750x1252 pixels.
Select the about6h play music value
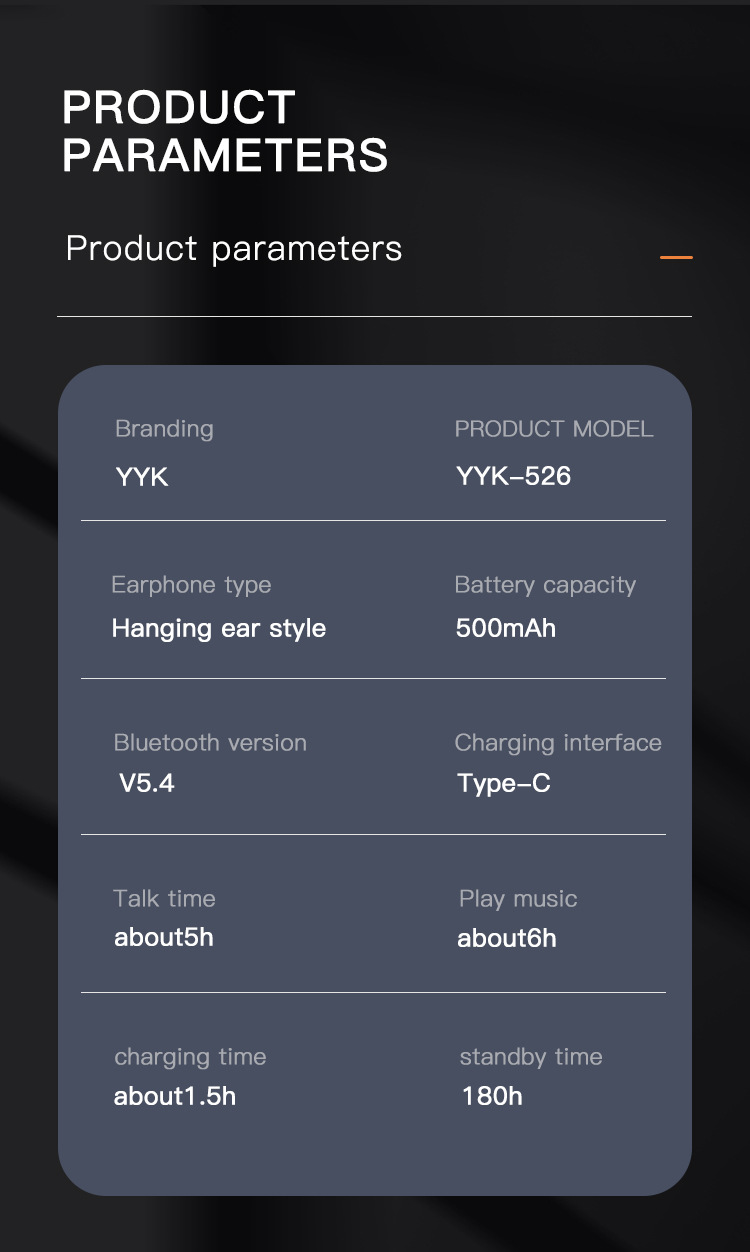coord(507,938)
